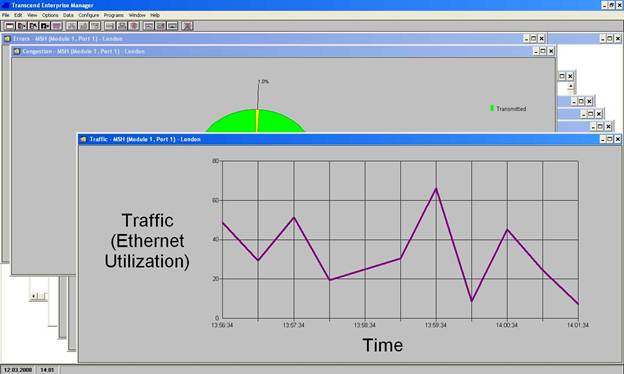Close the Errors window
The height and width of the screenshot is (374, 624).
point(541,39)
